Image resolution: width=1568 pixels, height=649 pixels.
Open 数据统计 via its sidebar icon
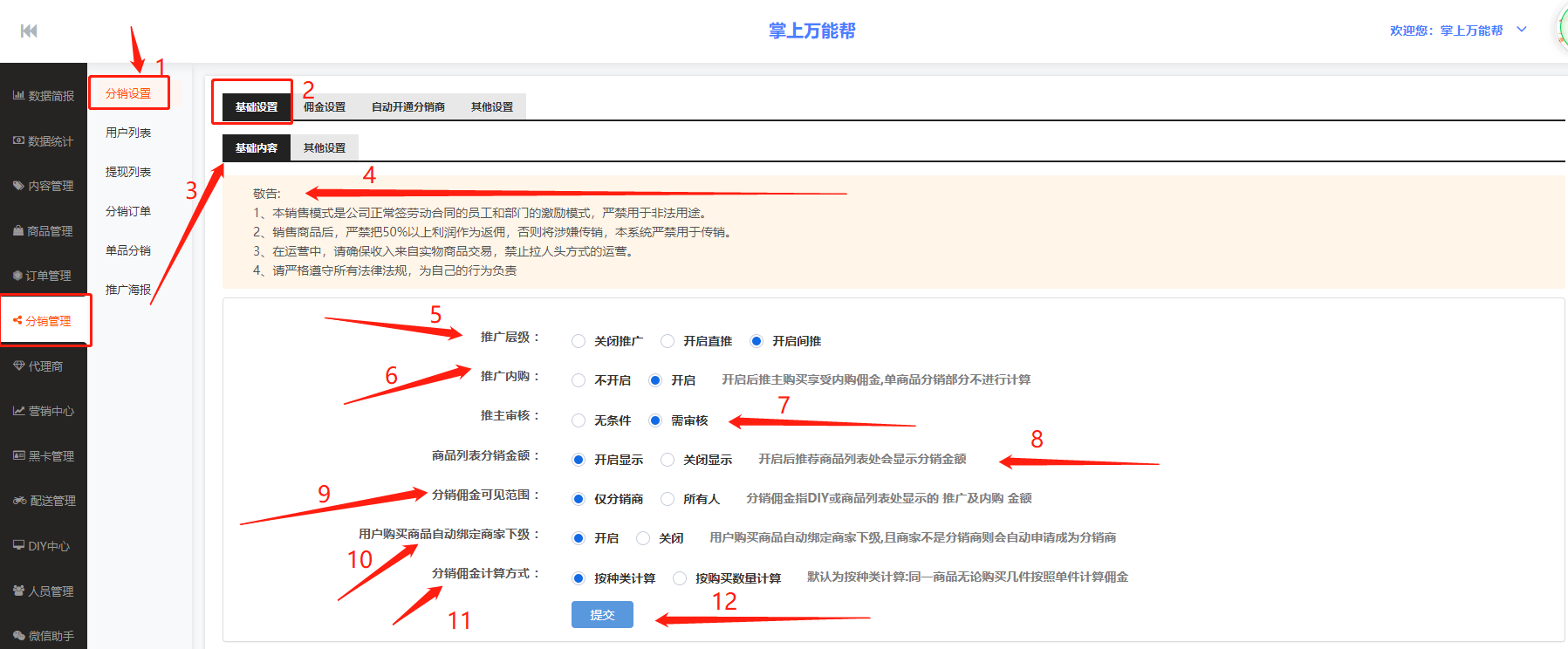(x=18, y=140)
